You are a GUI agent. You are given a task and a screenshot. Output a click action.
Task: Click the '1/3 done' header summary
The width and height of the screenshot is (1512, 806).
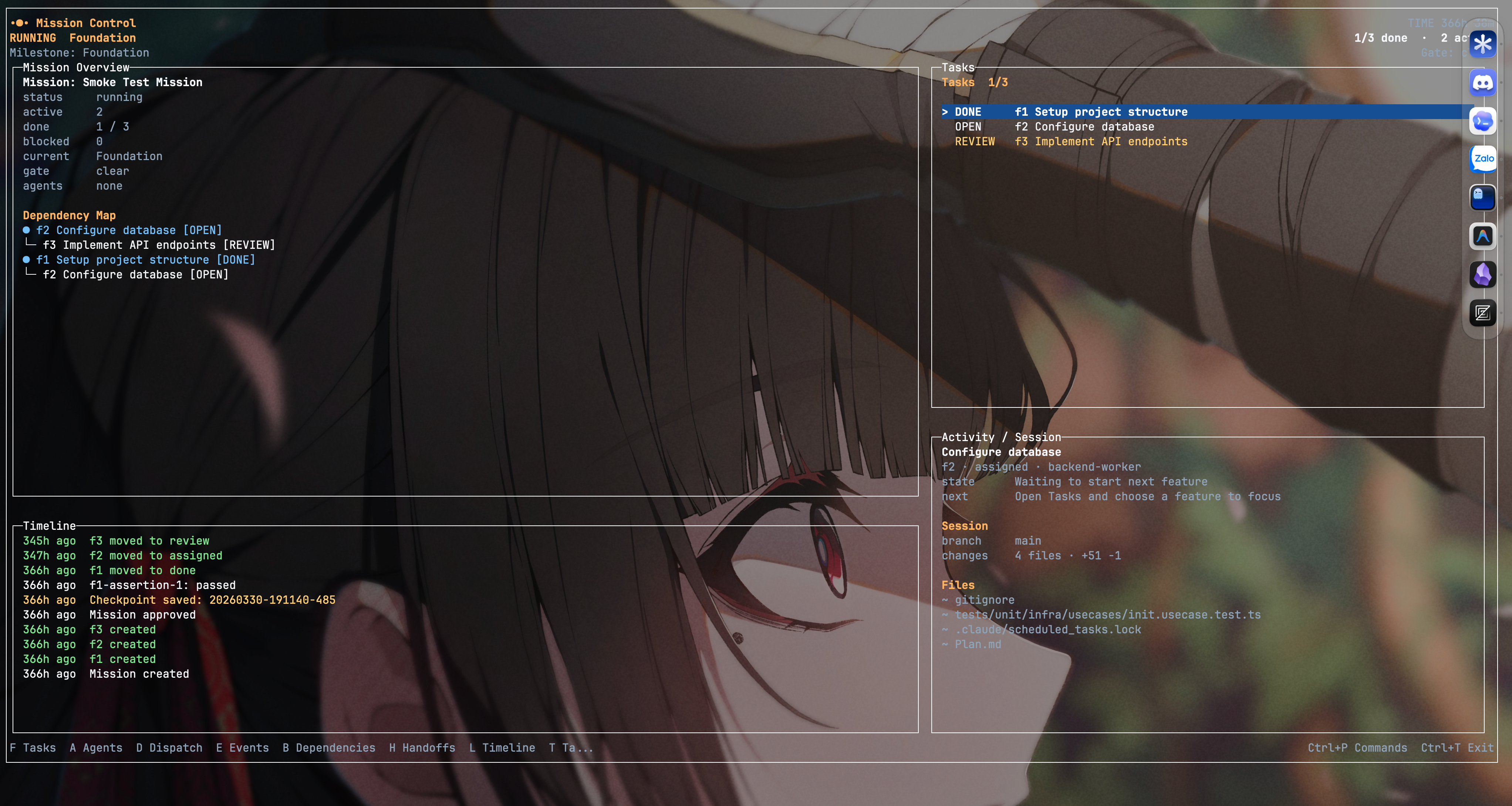[1381, 38]
